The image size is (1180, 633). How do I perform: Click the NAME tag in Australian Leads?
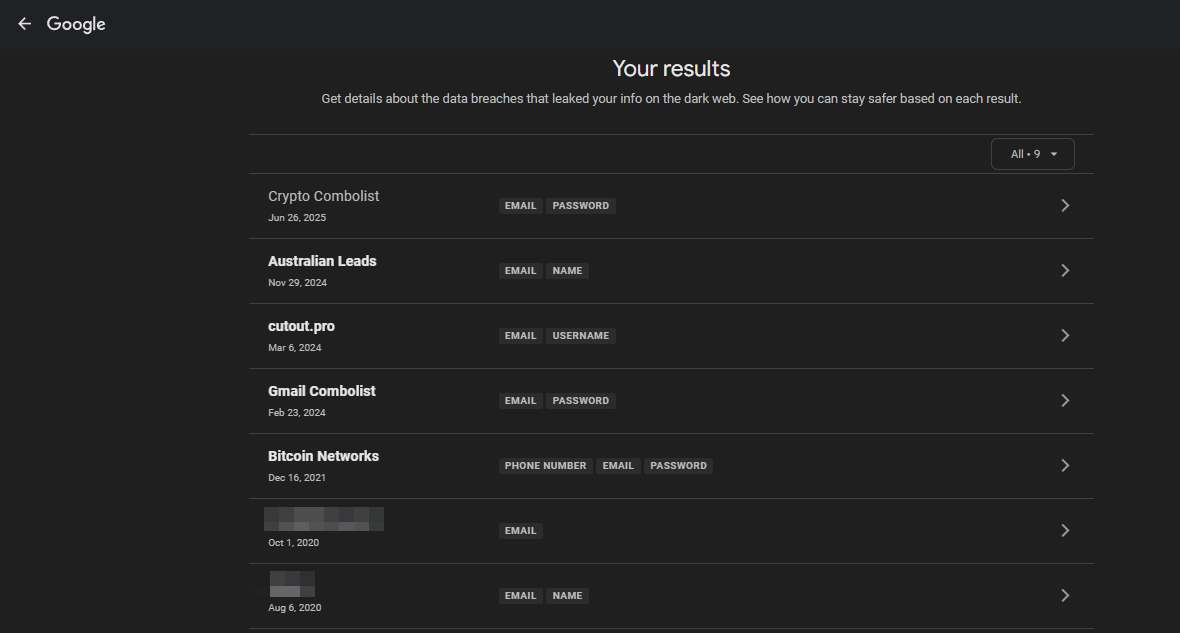567,271
